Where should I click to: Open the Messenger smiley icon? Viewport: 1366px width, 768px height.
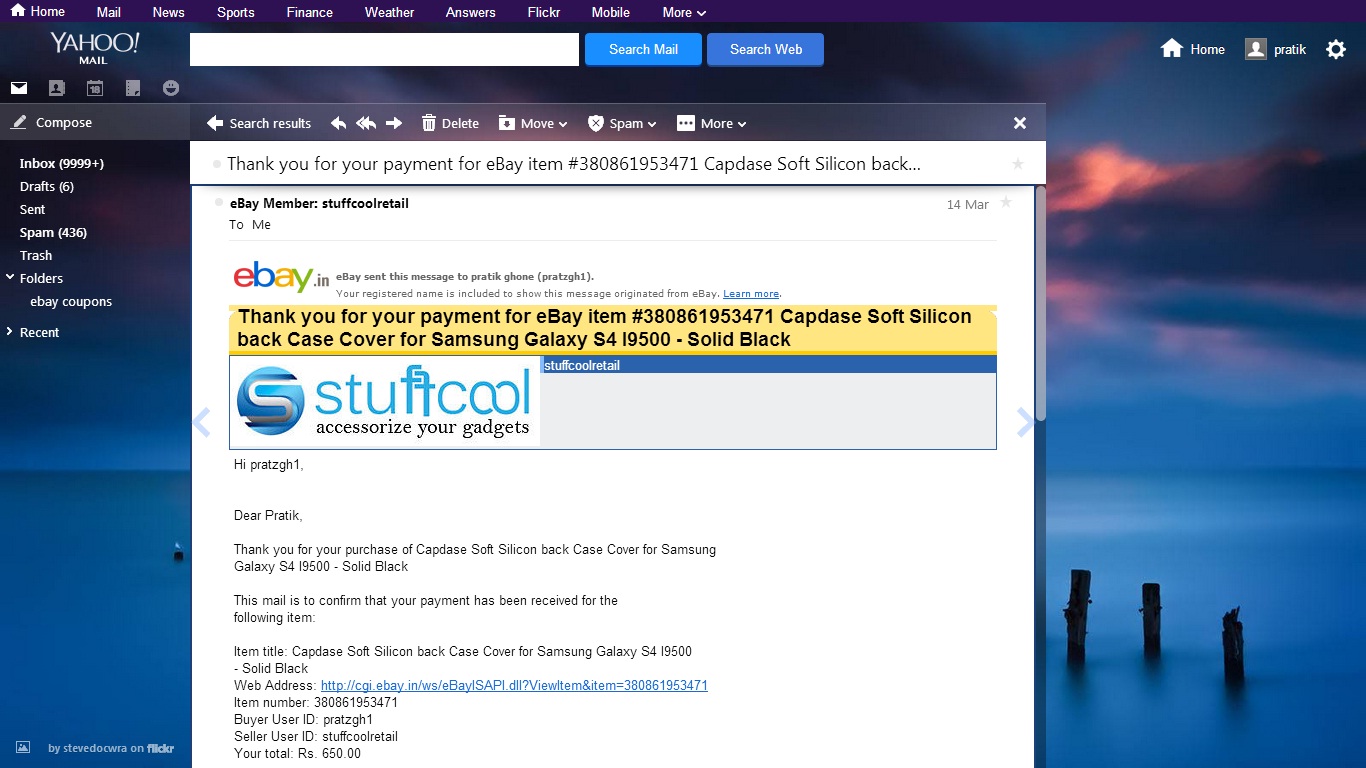tap(171, 88)
